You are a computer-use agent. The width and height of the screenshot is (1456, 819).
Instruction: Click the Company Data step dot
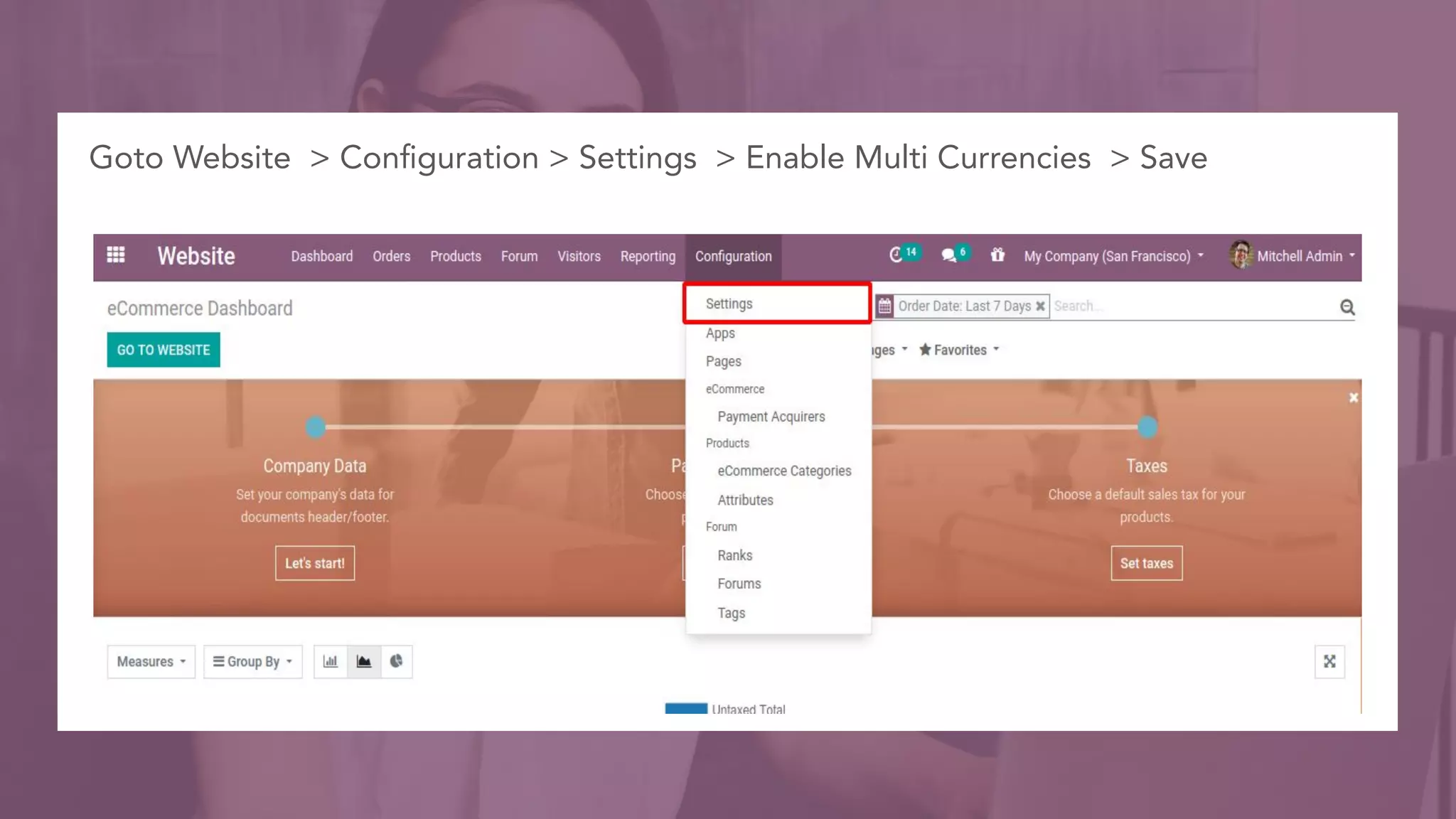coord(316,427)
